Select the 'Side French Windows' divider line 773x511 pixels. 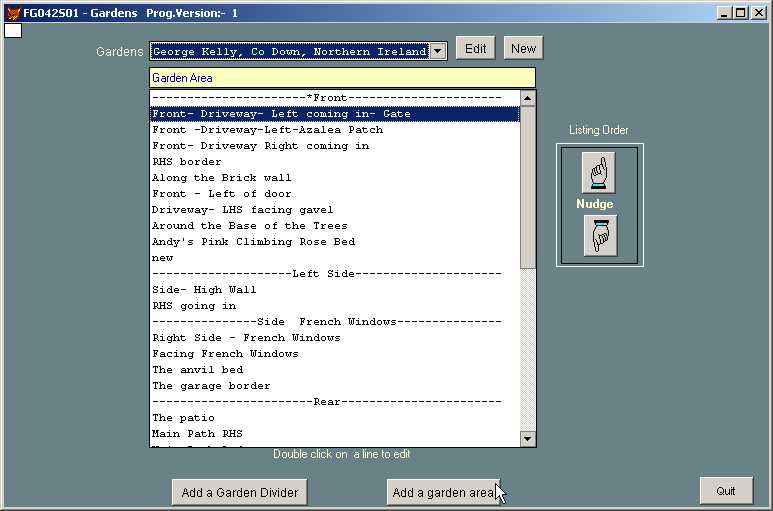(x=335, y=322)
